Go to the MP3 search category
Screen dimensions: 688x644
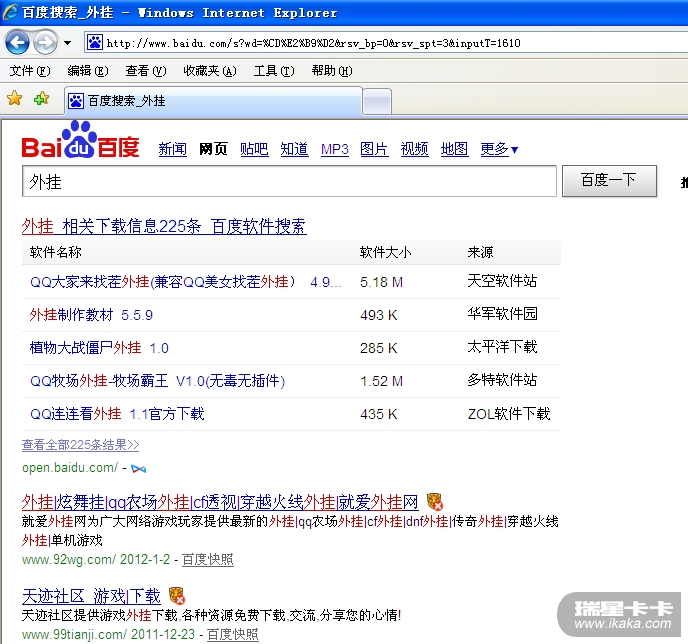(334, 149)
